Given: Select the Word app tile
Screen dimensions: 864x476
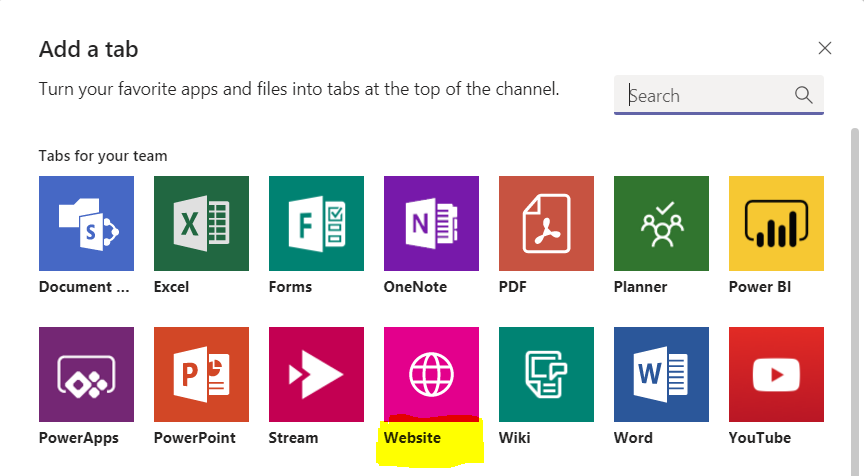Looking at the screenshot, I should (661, 375).
